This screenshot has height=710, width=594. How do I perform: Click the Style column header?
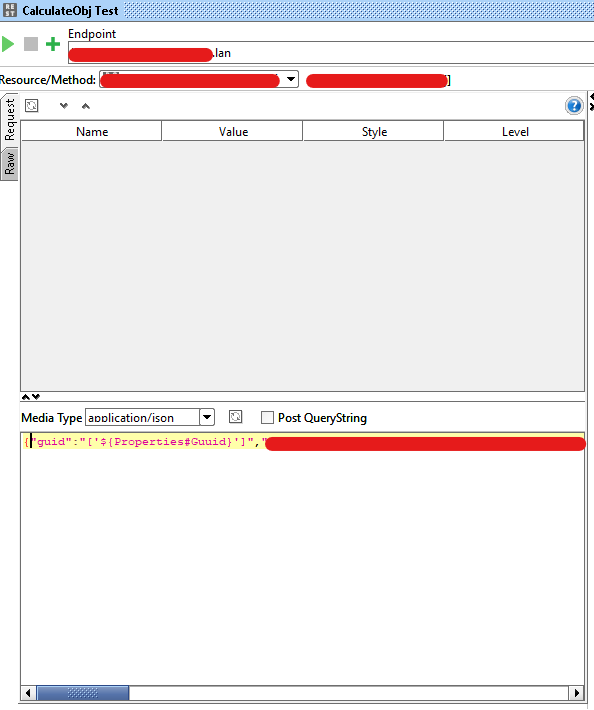tap(374, 131)
